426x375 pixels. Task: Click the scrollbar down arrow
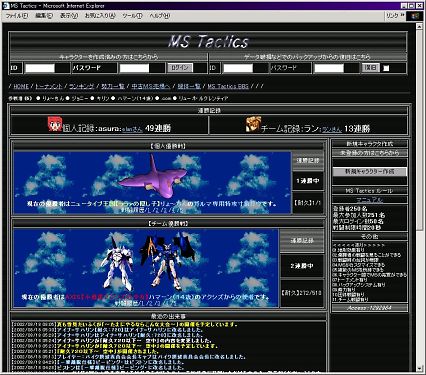[x=420, y=368]
